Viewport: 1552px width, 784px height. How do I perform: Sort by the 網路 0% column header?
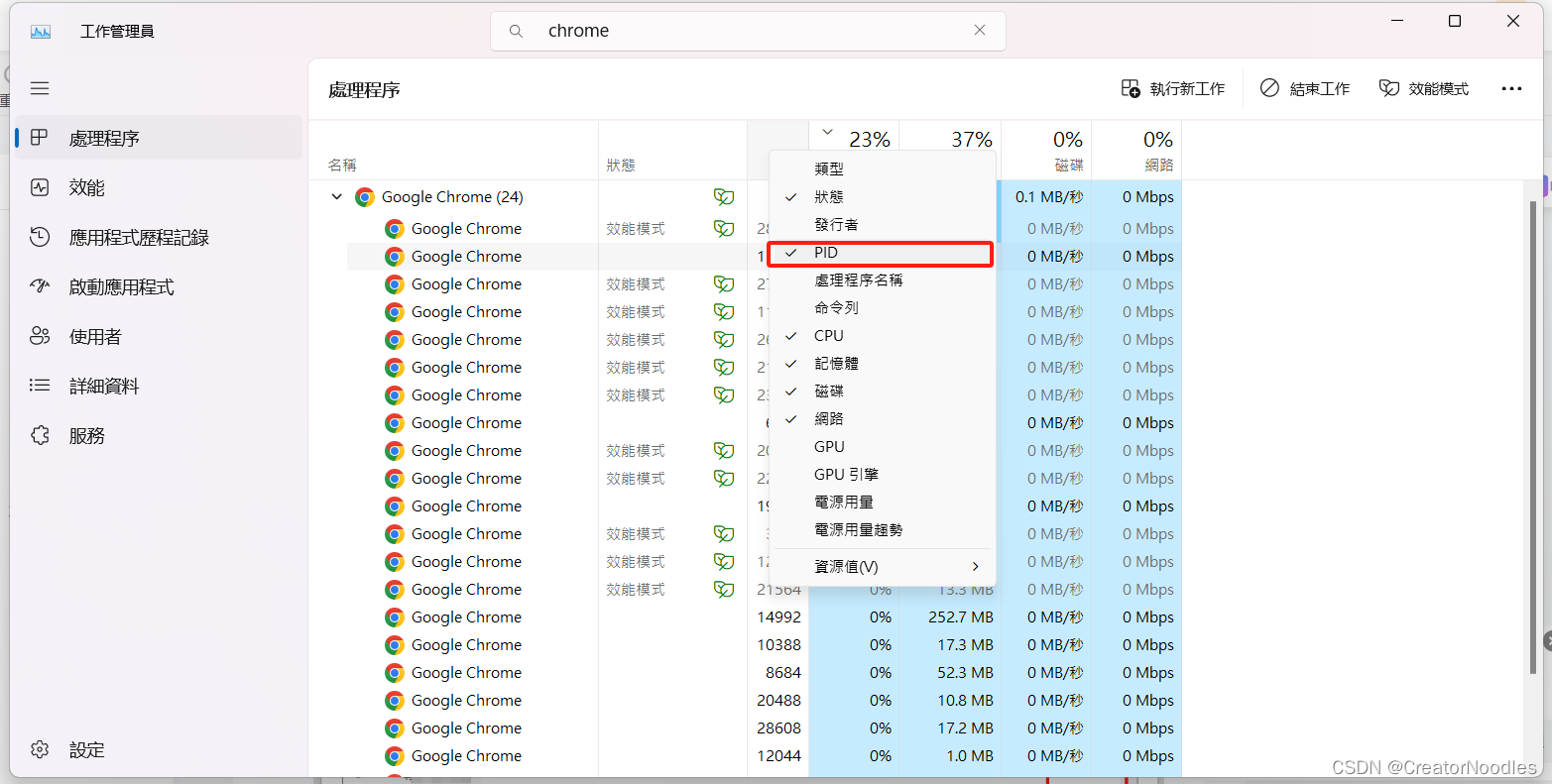(x=1136, y=151)
